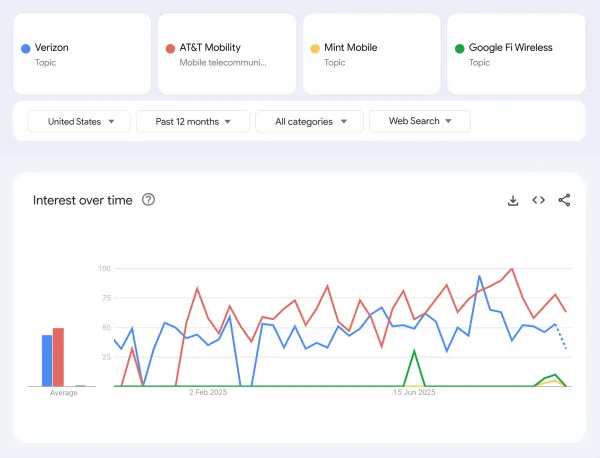Screen dimensions: 600x458
Task: Click the red AT&T Mobility dot
Action: point(170,48)
